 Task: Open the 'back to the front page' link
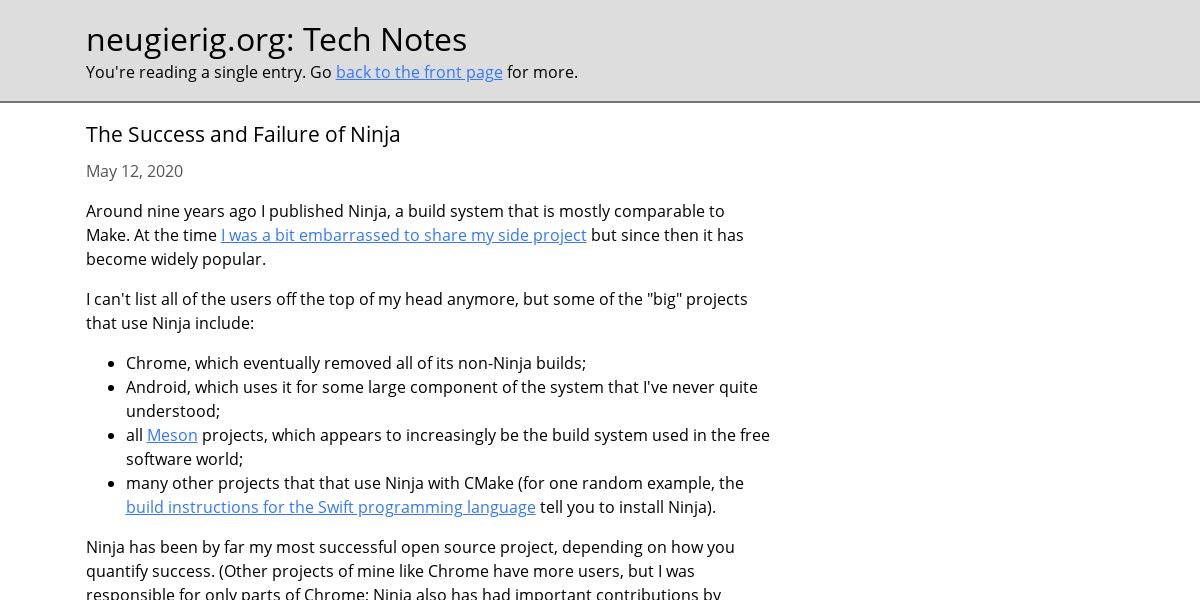pyautogui.click(x=419, y=72)
